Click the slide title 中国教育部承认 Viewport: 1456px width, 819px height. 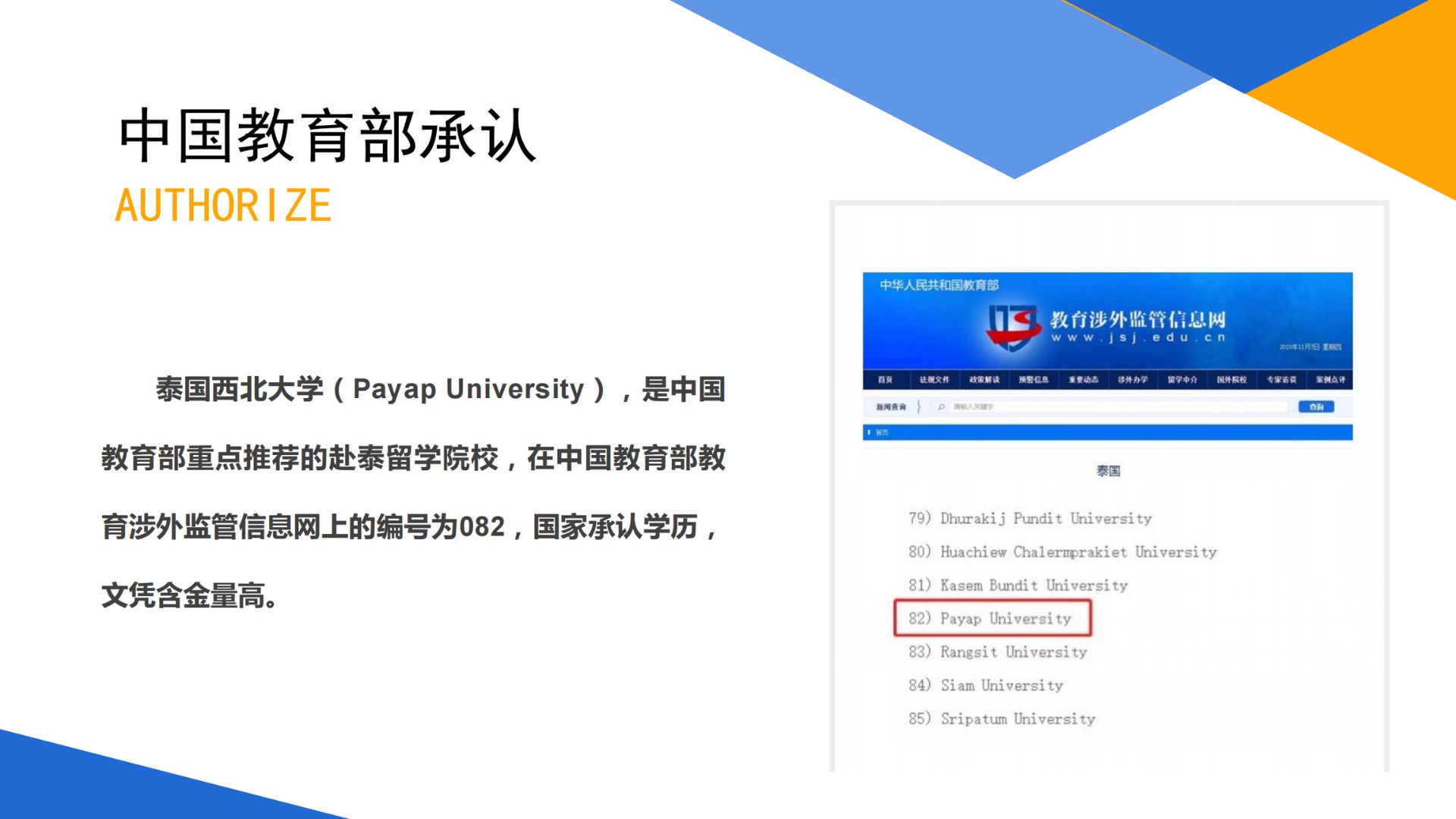[328, 136]
